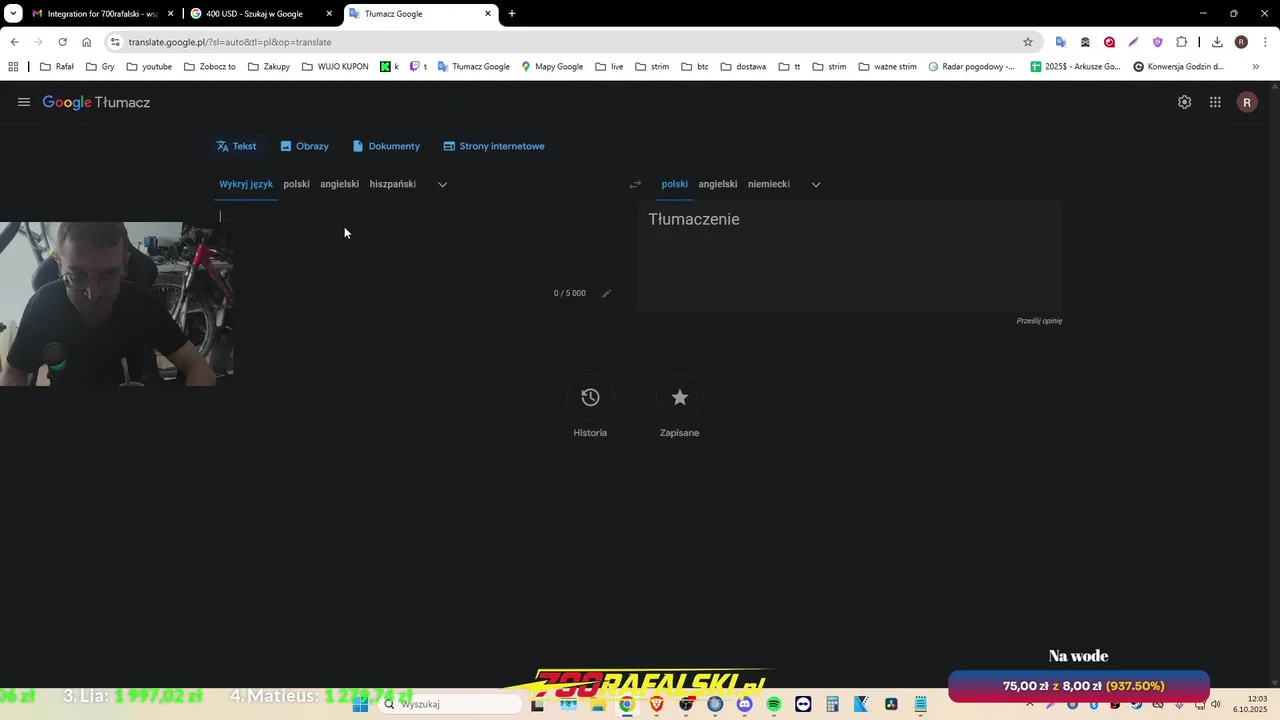
Task: Open Google Translate settings gear
Action: coord(1184,102)
